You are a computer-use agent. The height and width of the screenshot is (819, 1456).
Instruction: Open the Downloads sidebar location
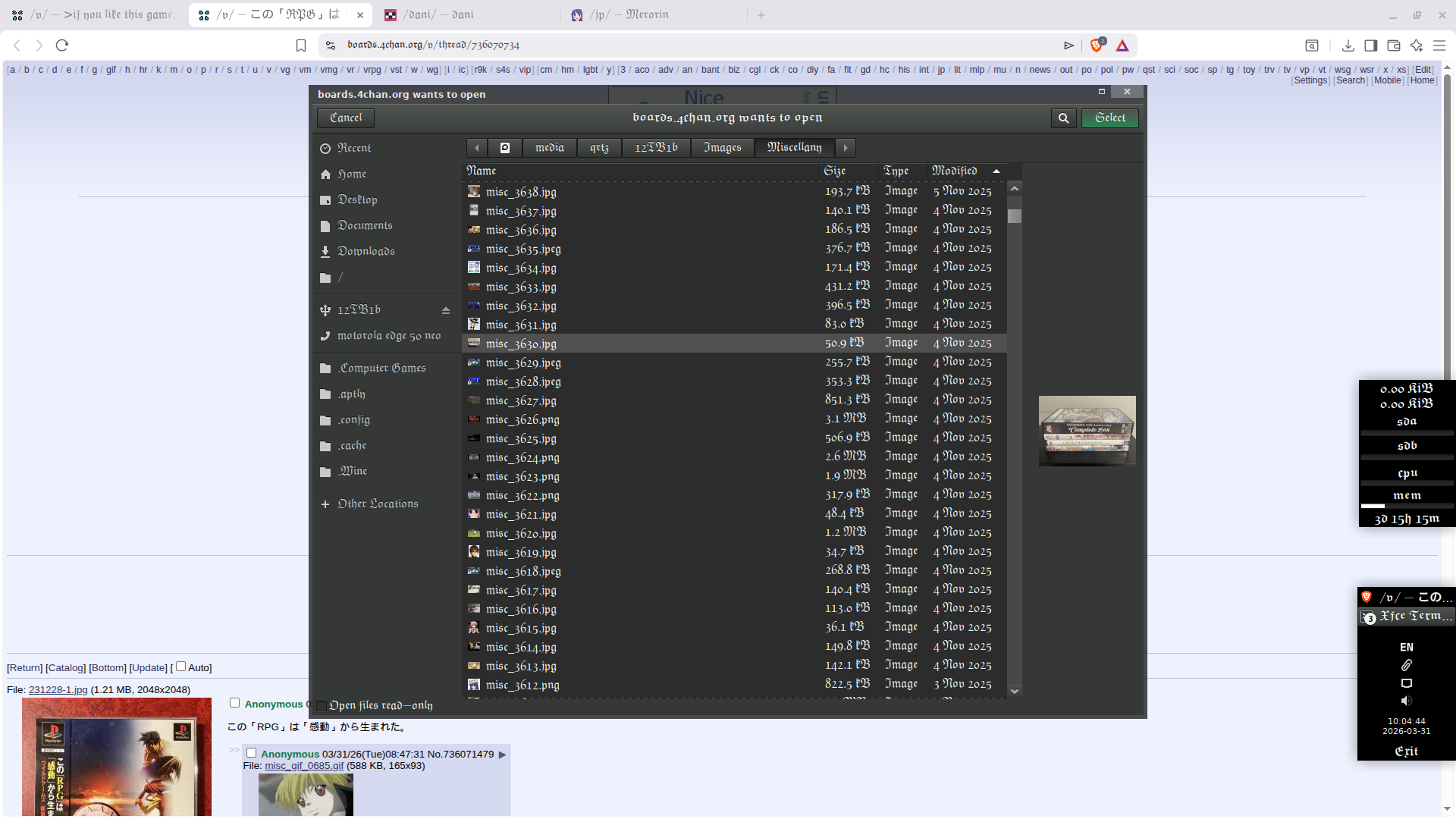click(366, 252)
